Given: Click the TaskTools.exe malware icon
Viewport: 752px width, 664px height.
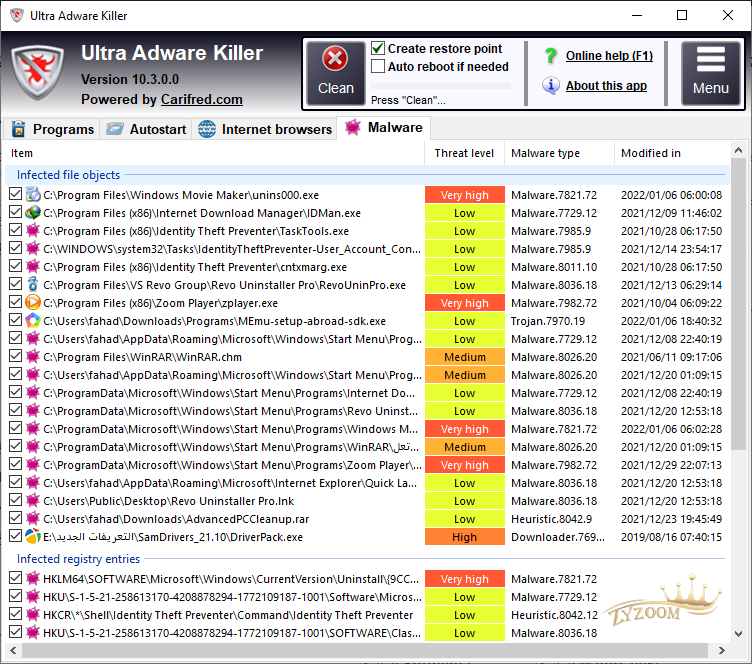Looking at the screenshot, I should [33, 231].
